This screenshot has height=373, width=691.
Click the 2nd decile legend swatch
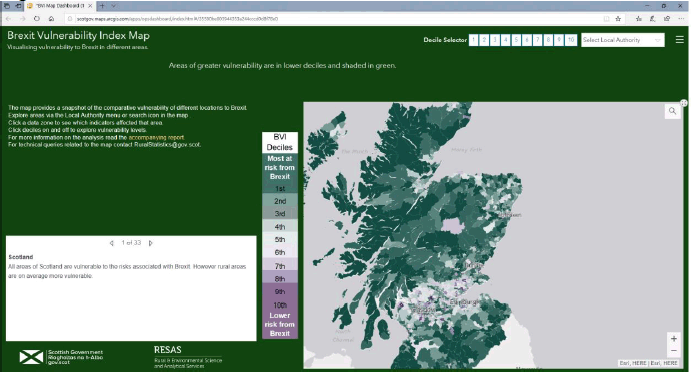click(280, 201)
